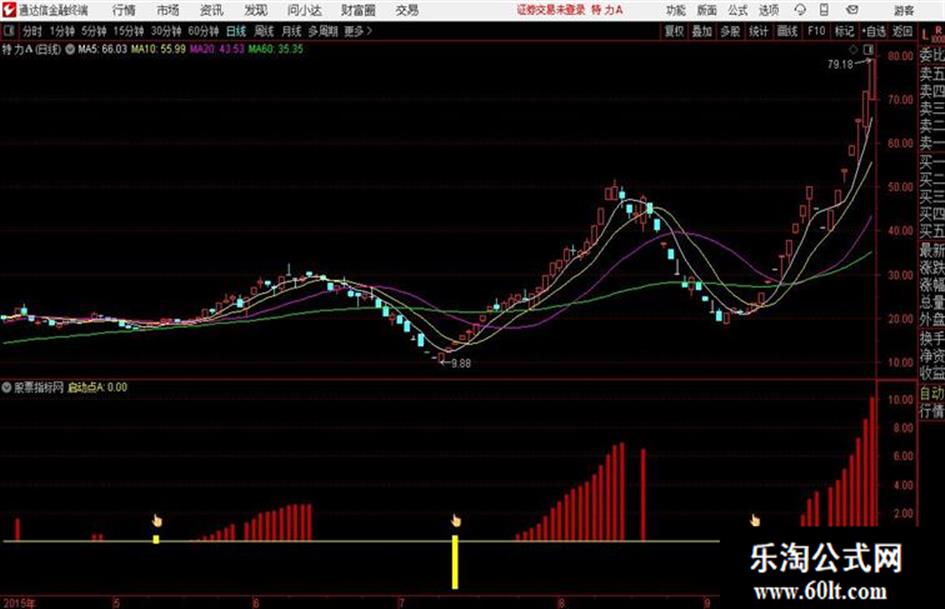This screenshot has width=945, height=609.
Task: Click the 2015年 date axis label
Action: coord(19,603)
